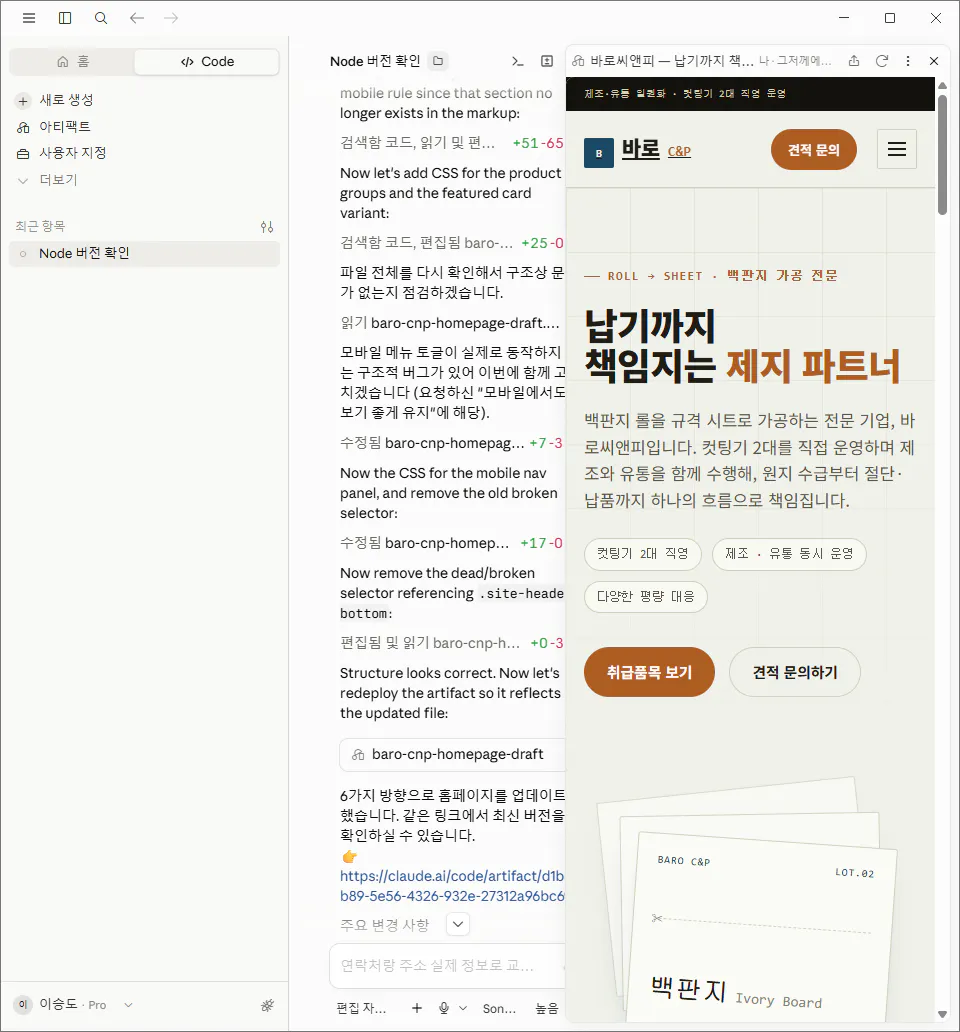Open search with the magnifier icon
The height and width of the screenshot is (1032, 960).
(101, 18)
